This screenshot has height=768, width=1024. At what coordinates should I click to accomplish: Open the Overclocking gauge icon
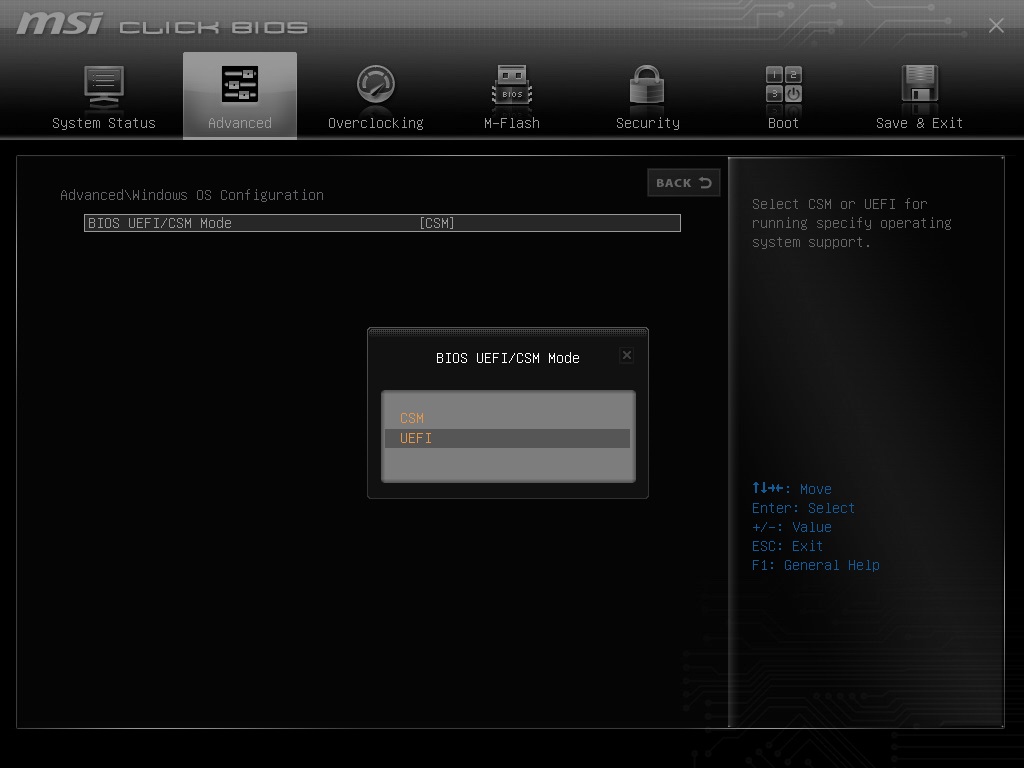point(376,84)
